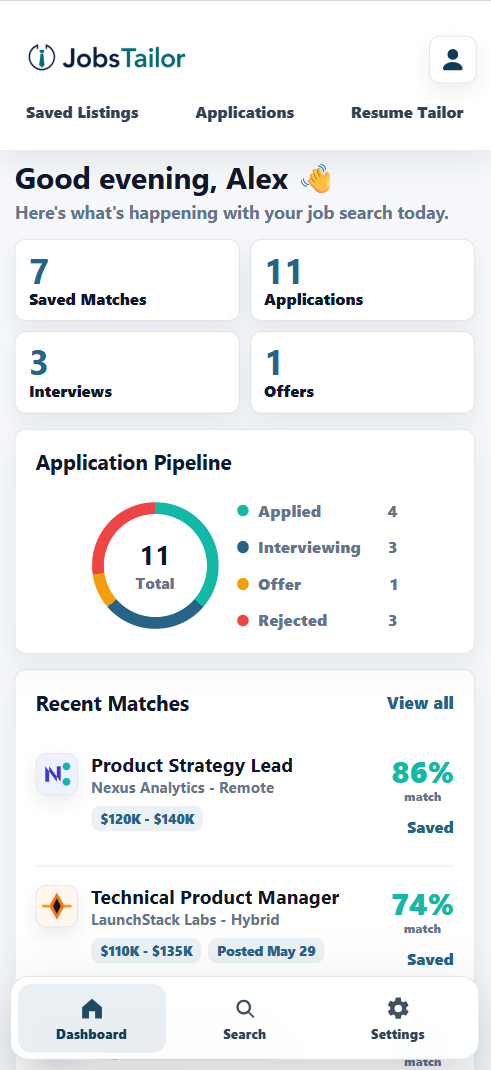Open the Saved Matches stat card
491x1070 pixels.
(x=128, y=280)
